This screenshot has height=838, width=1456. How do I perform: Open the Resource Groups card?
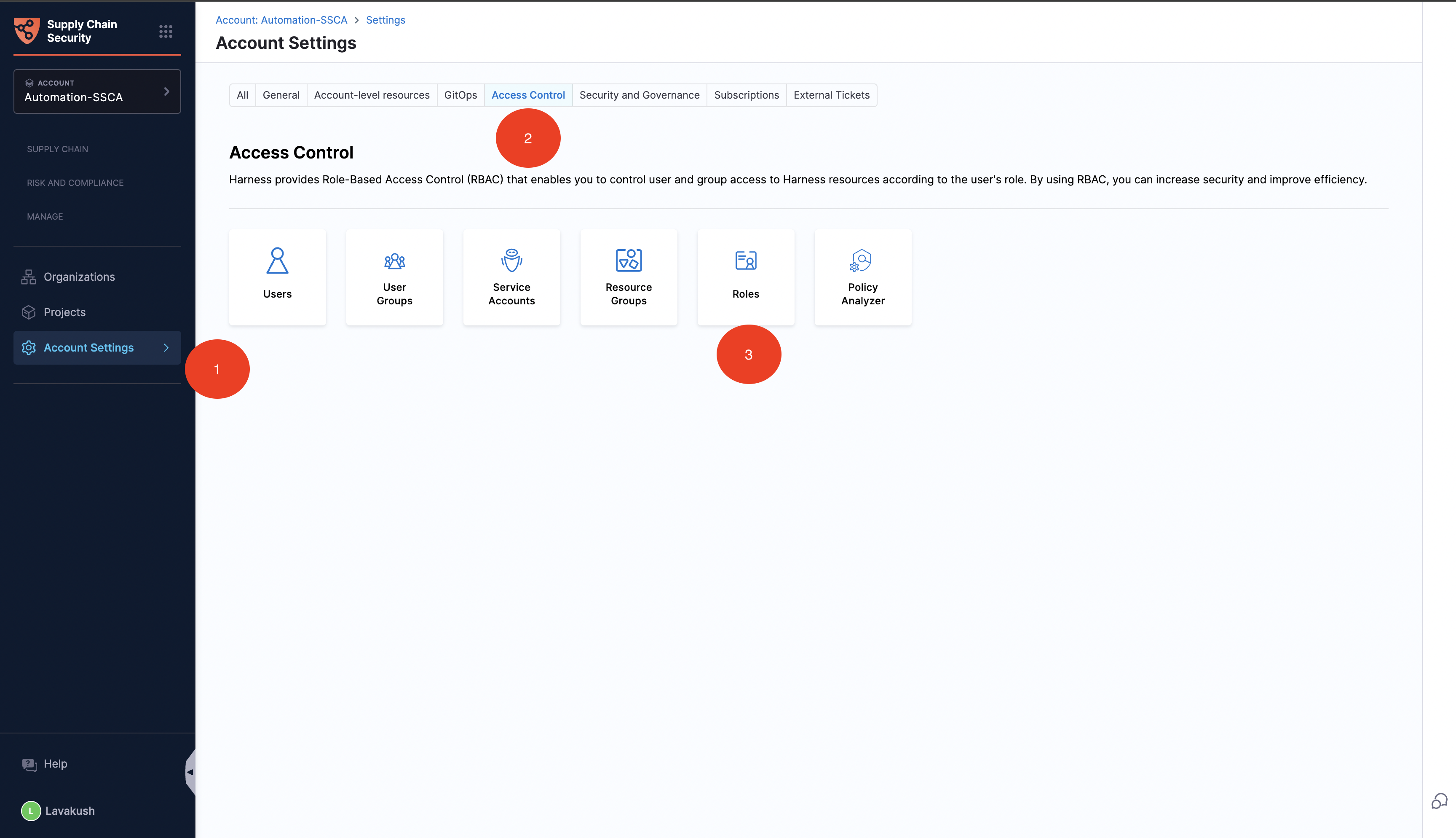[x=629, y=277]
